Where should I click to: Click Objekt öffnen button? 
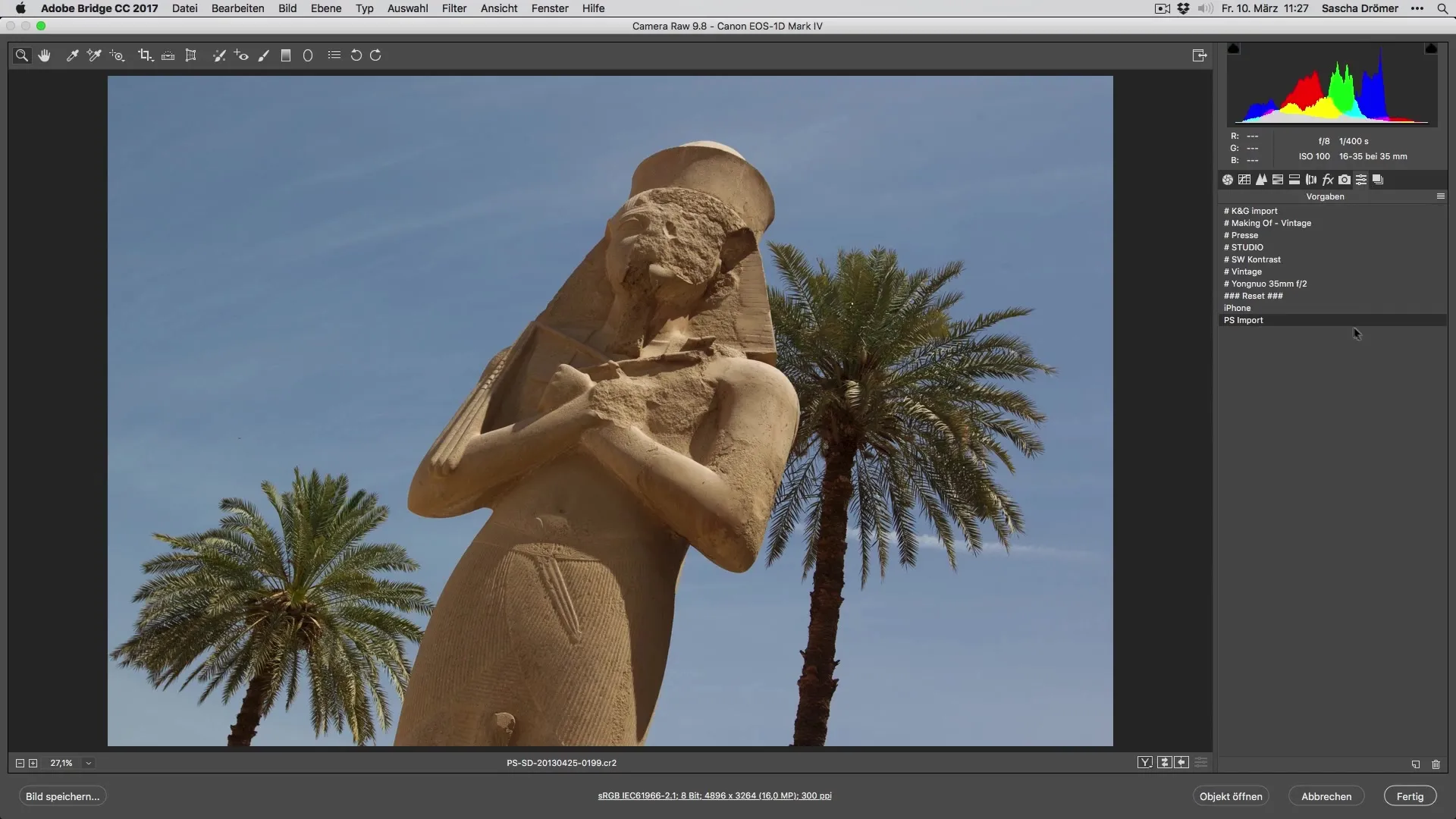1231,796
